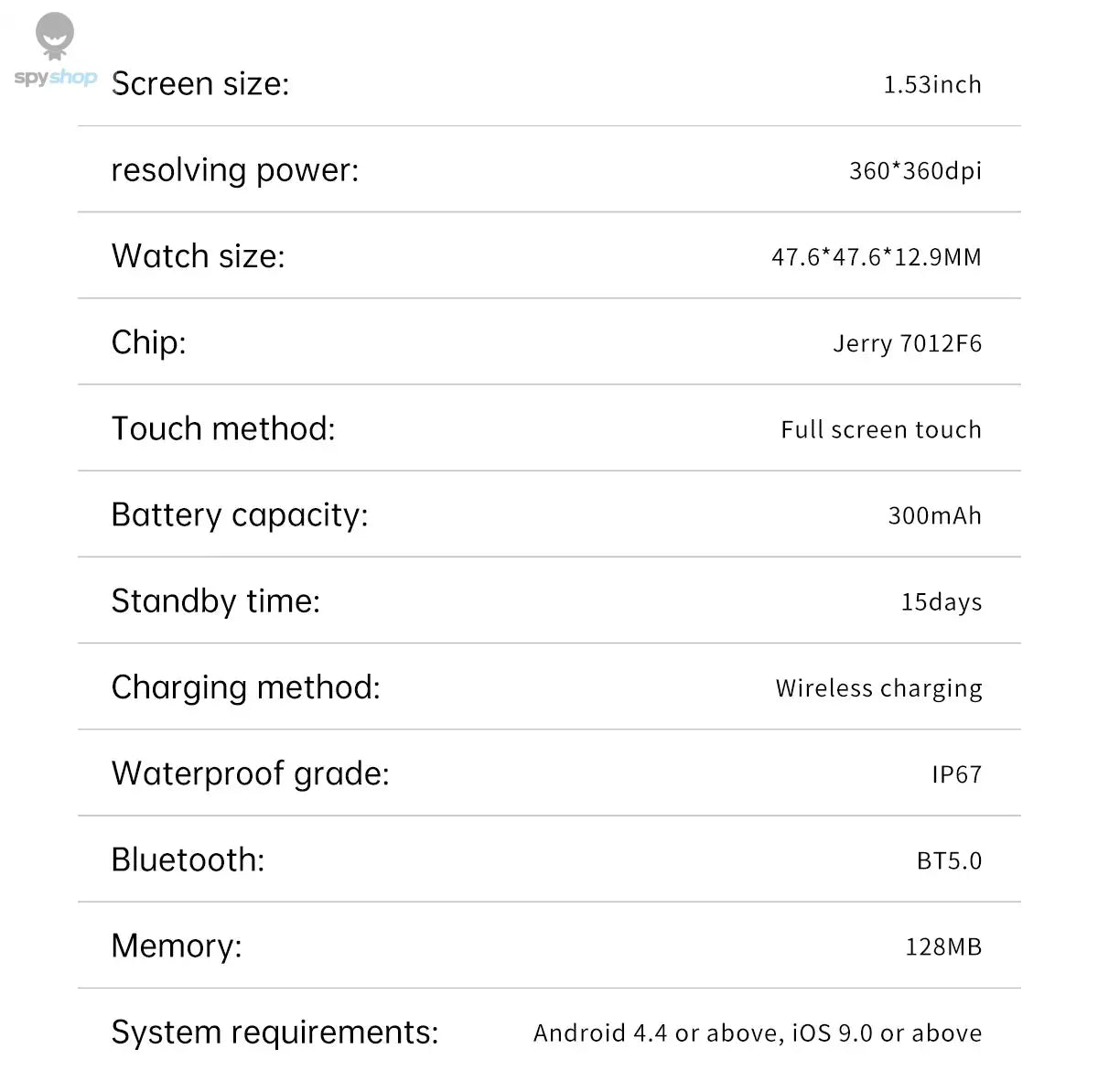Select the "Touch method:" label
Screen dimensions: 1098x1092
(x=223, y=428)
